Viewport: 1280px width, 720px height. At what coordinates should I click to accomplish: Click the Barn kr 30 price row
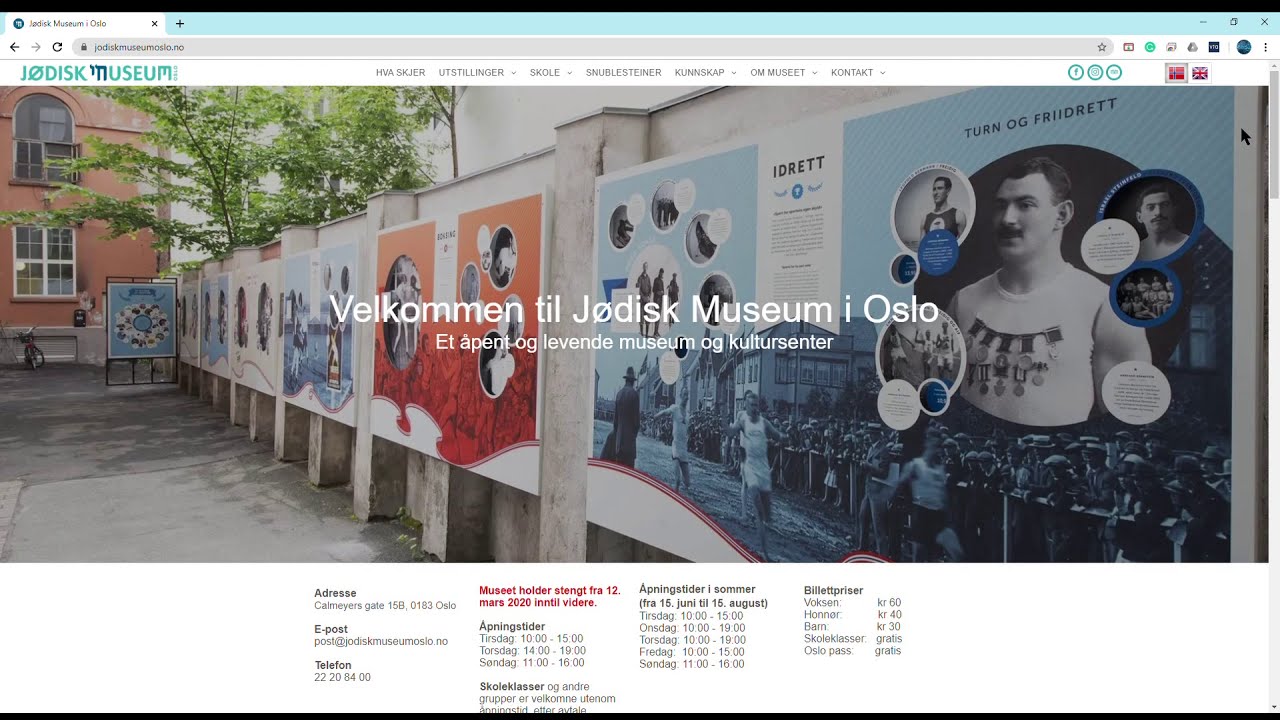click(x=852, y=627)
